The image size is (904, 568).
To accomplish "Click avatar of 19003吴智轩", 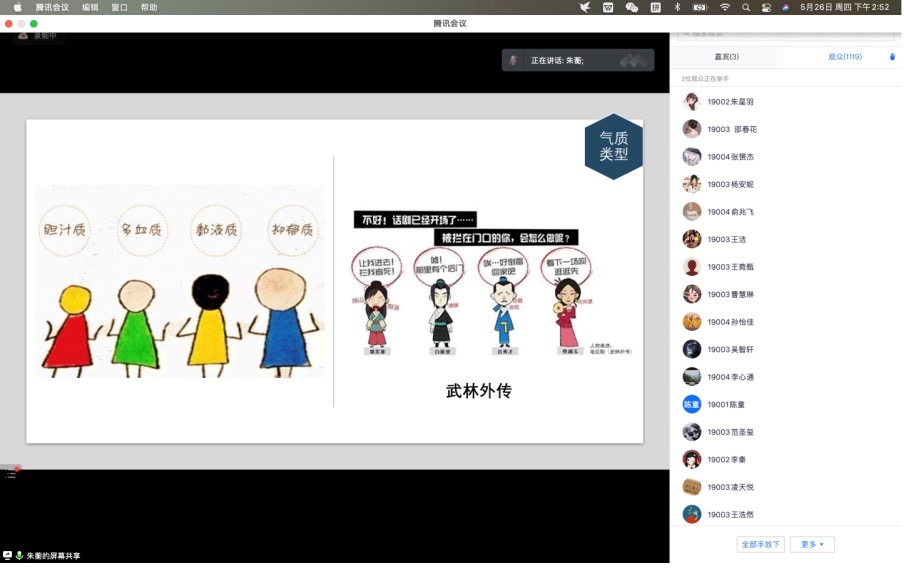I will [692, 349].
